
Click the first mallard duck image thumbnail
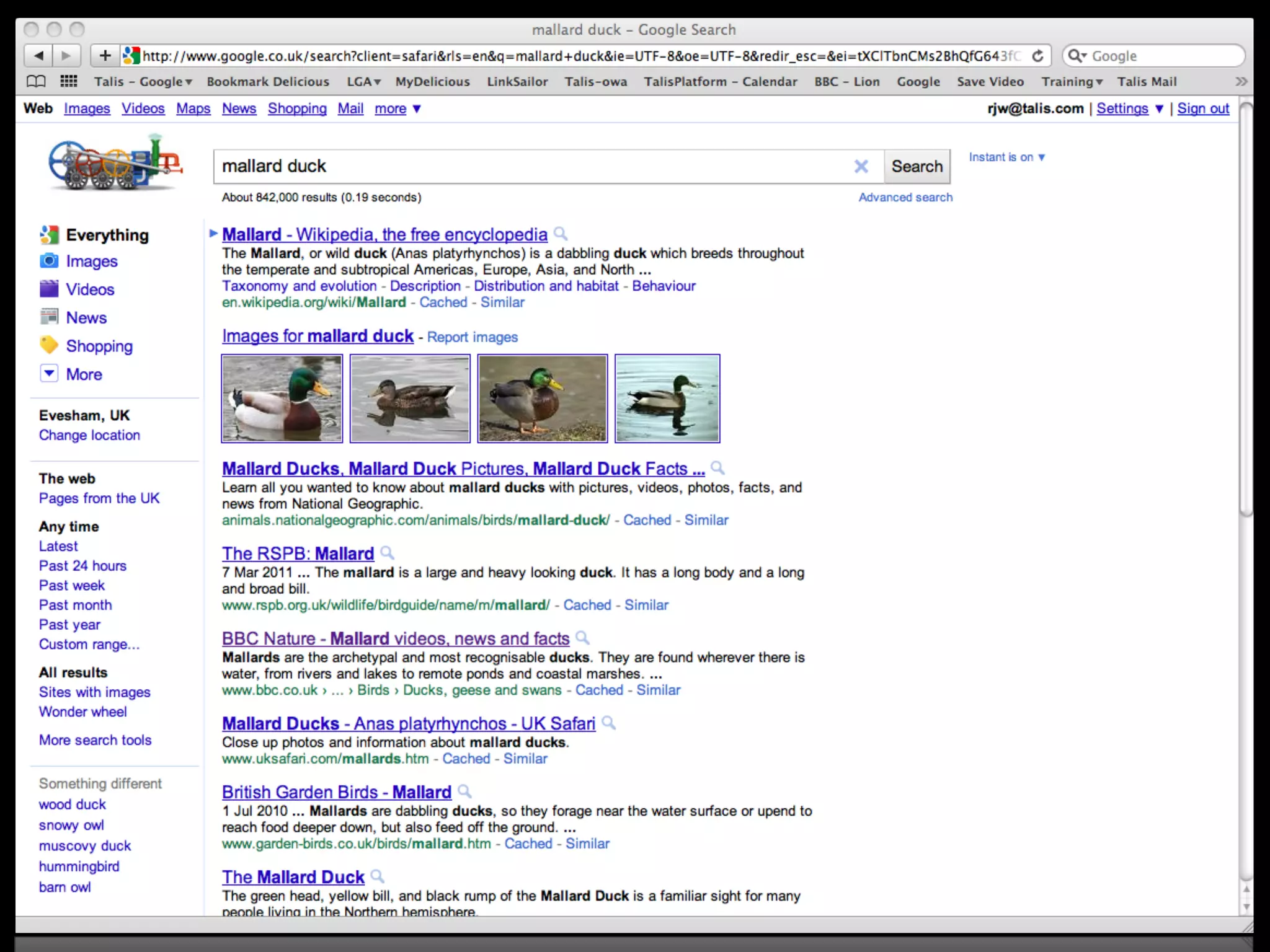tap(282, 399)
